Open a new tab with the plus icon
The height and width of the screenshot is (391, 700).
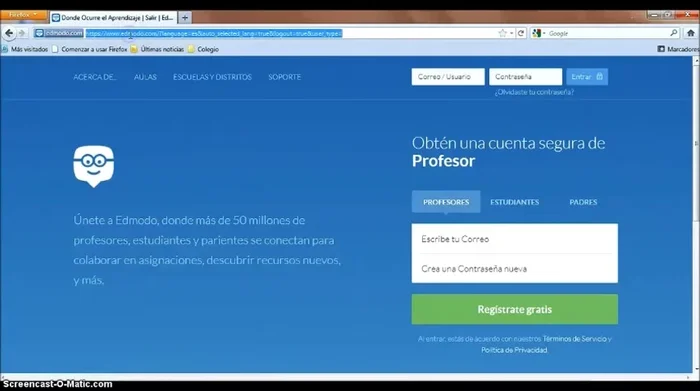point(185,18)
